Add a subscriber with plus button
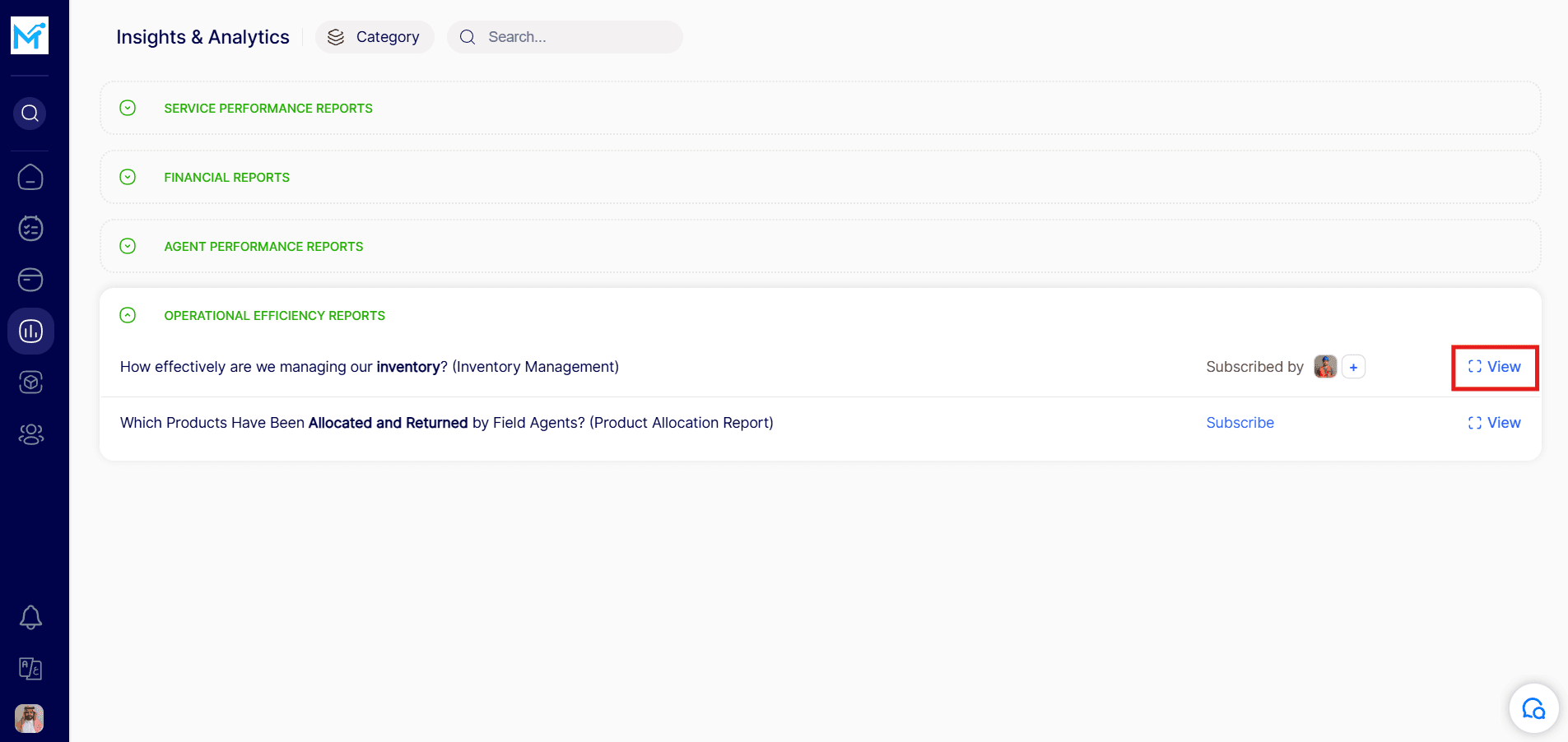Image resolution: width=1568 pixels, height=742 pixels. click(1353, 367)
